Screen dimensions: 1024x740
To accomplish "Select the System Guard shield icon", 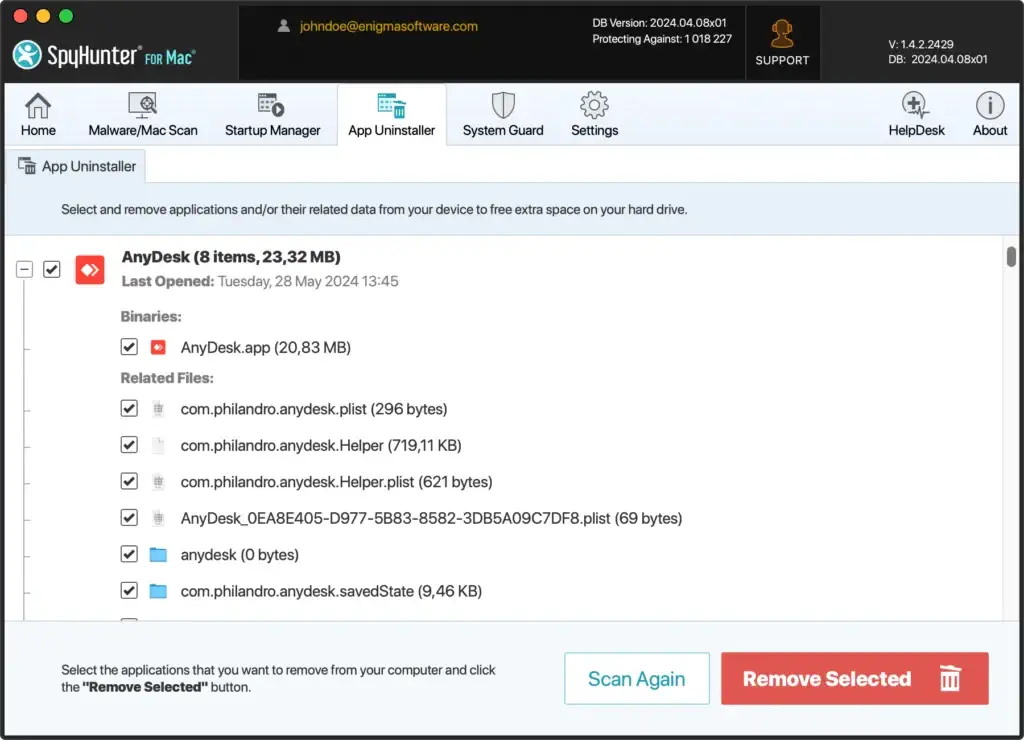I will 501,105.
